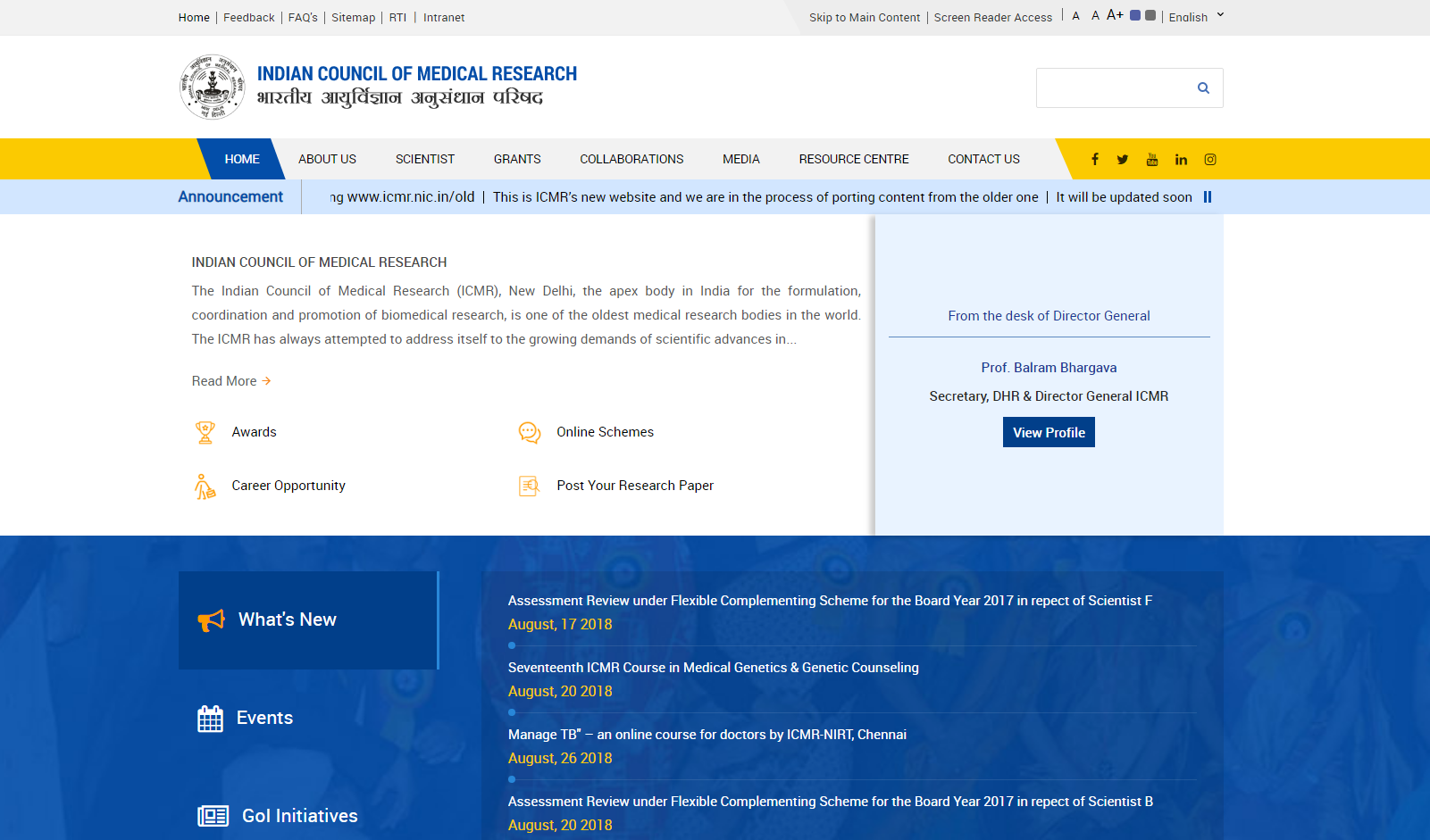The width and height of the screenshot is (1430, 840).
Task: Click the Online Schemes chat icon
Action: click(530, 432)
